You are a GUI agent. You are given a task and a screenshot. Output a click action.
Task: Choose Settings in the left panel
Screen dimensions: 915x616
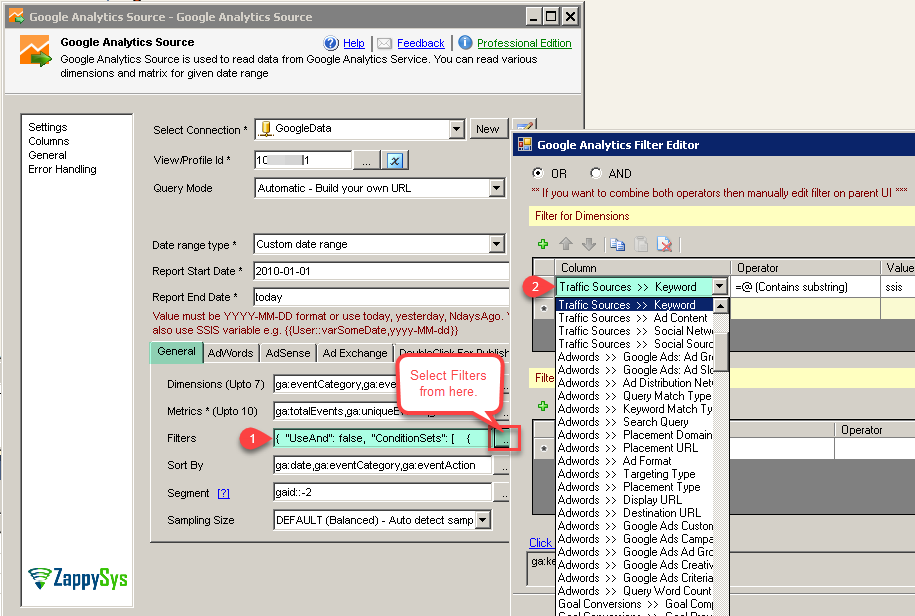click(x=48, y=127)
